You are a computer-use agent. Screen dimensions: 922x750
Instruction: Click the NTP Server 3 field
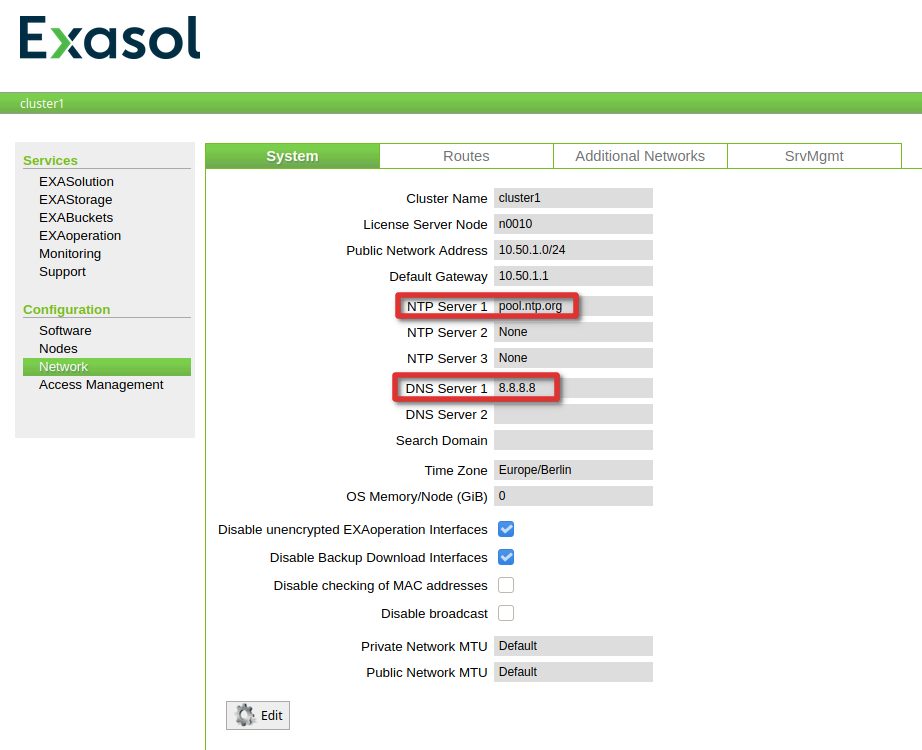(573, 358)
